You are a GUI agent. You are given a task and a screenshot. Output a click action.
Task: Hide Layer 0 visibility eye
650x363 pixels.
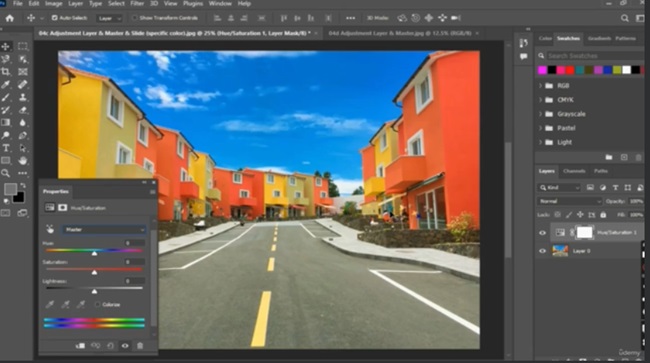pyautogui.click(x=542, y=251)
